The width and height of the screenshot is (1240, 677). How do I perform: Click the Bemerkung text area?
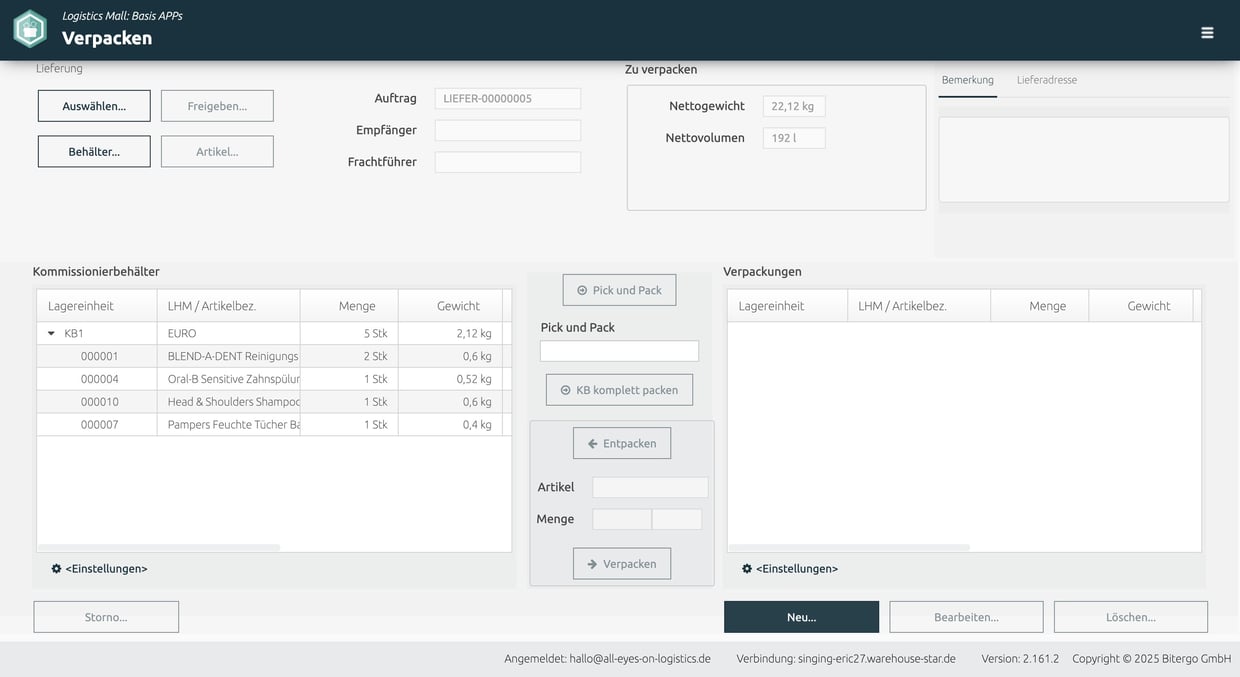[1083, 160]
